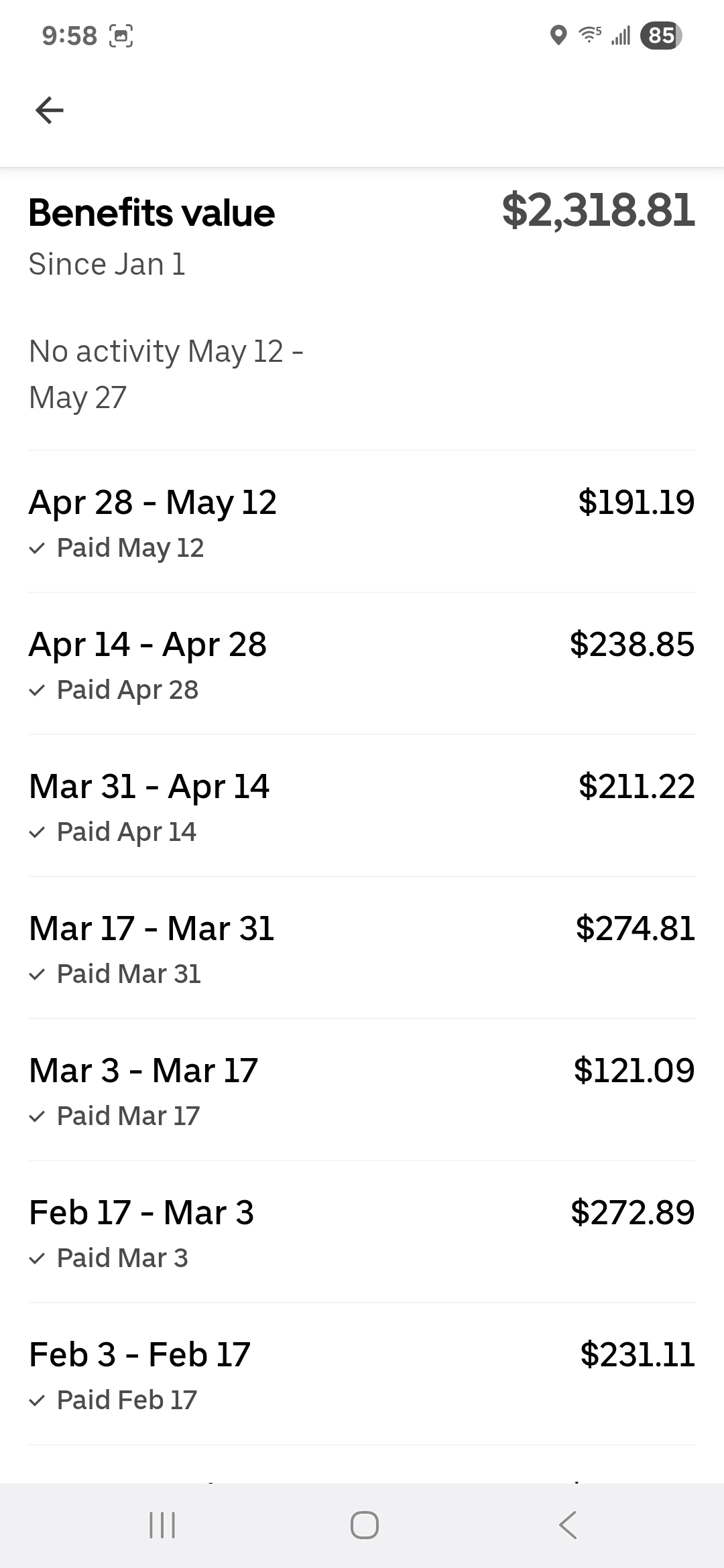
Task: Tap the $274.81 payment amount
Action: point(635,929)
